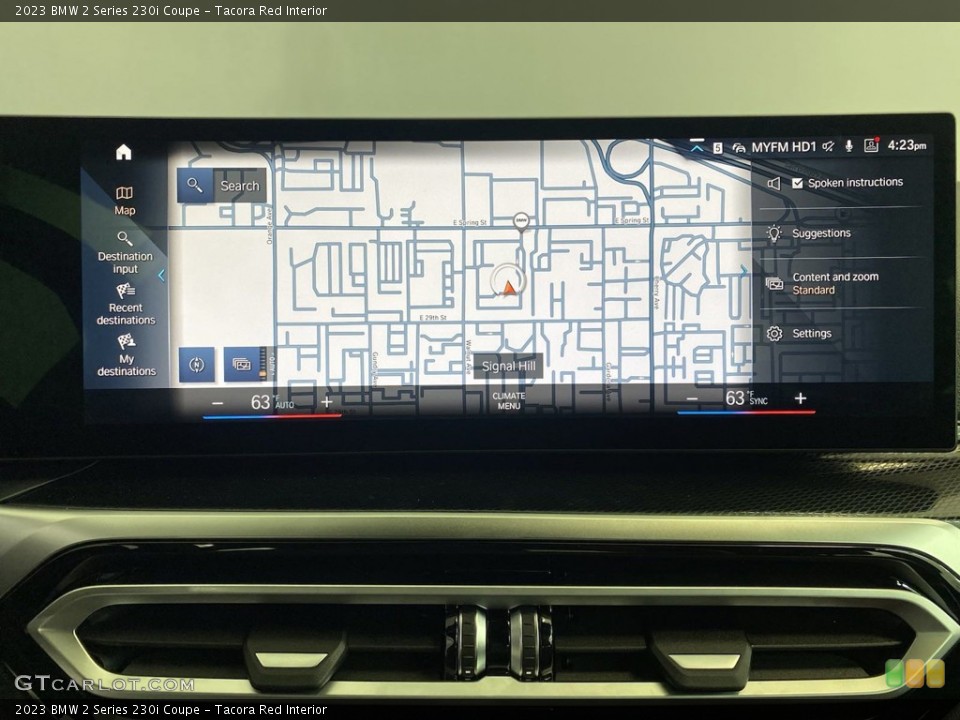Viewport: 960px width, 720px height.
Task: Tap the Search magnifier icon
Action: [195, 185]
